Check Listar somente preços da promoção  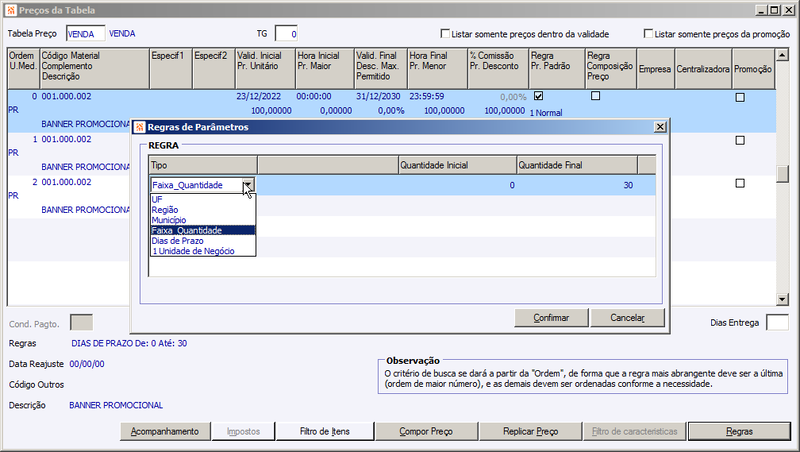point(648,34)
